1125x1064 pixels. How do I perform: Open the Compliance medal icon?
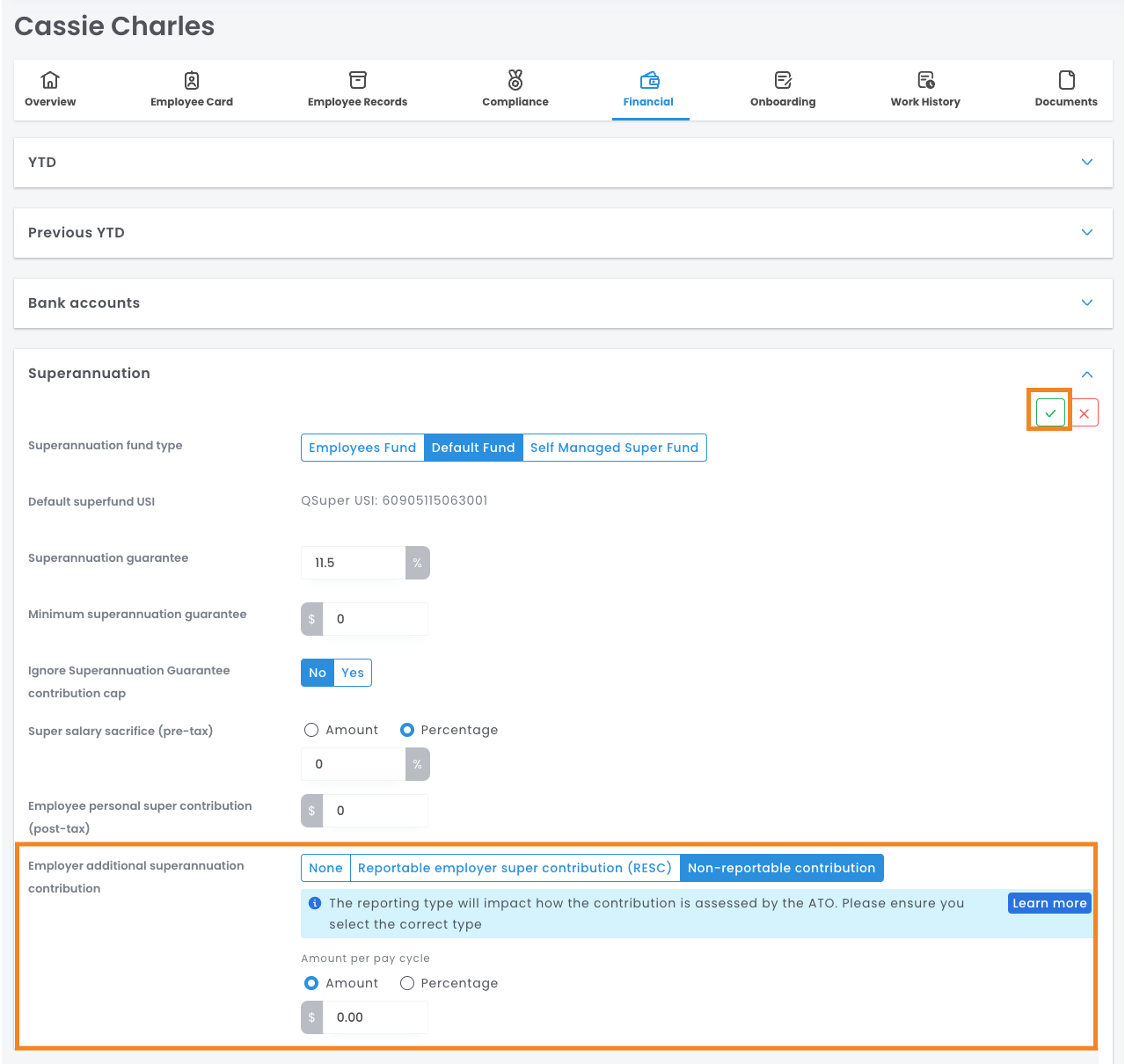pyautogui.click(x=515, y=80)
